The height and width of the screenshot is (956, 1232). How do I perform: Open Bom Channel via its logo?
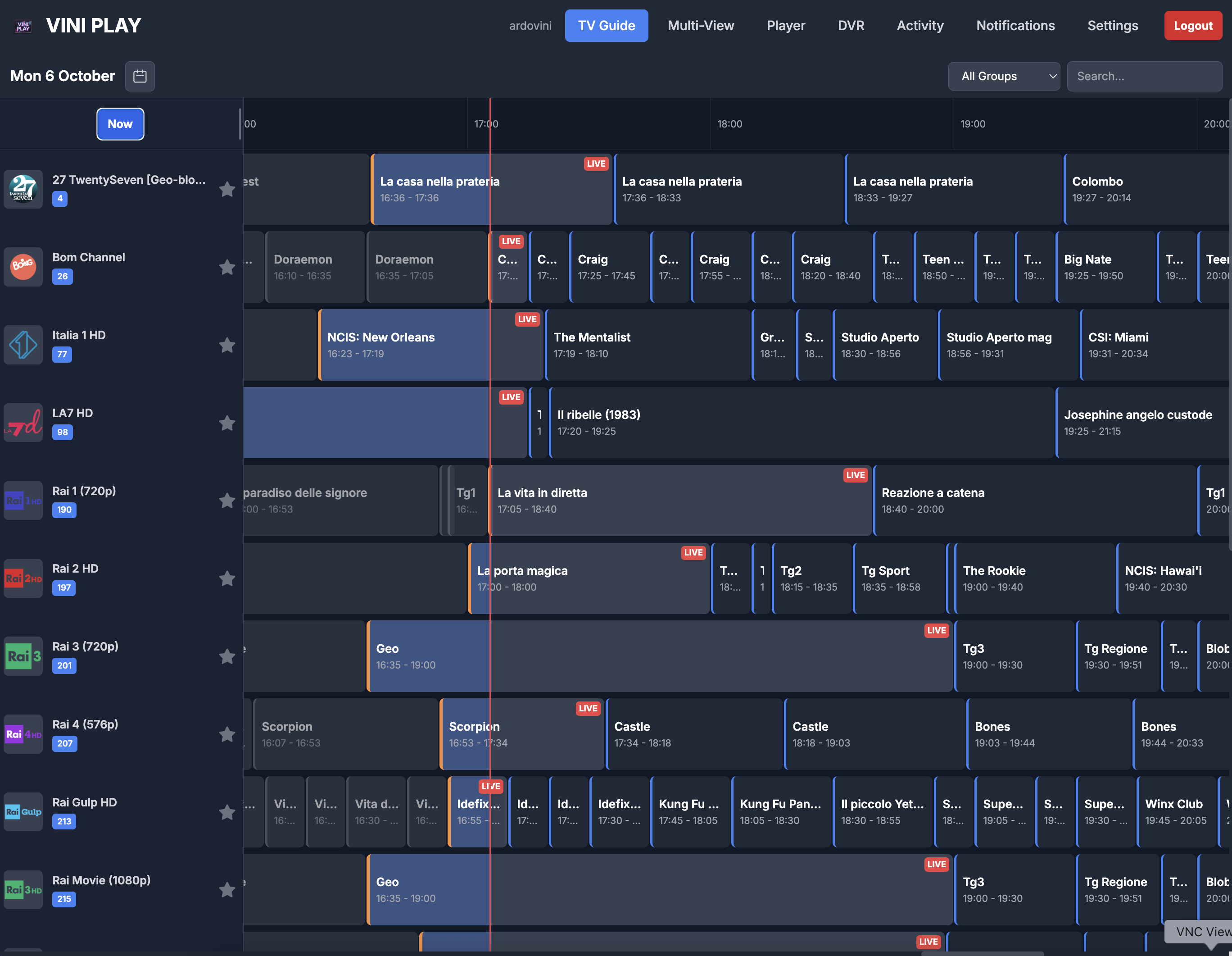[23, 266]
